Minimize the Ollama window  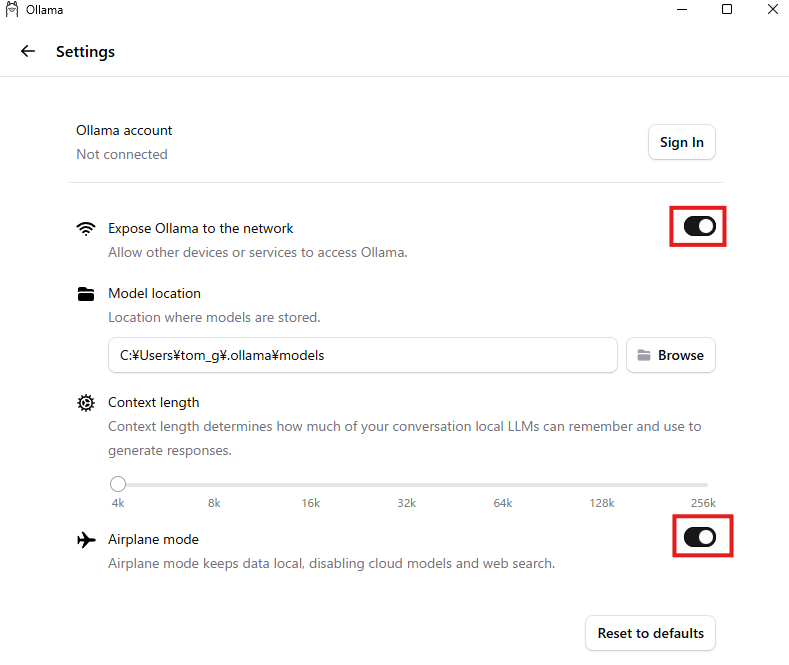(x=682, y=10)
